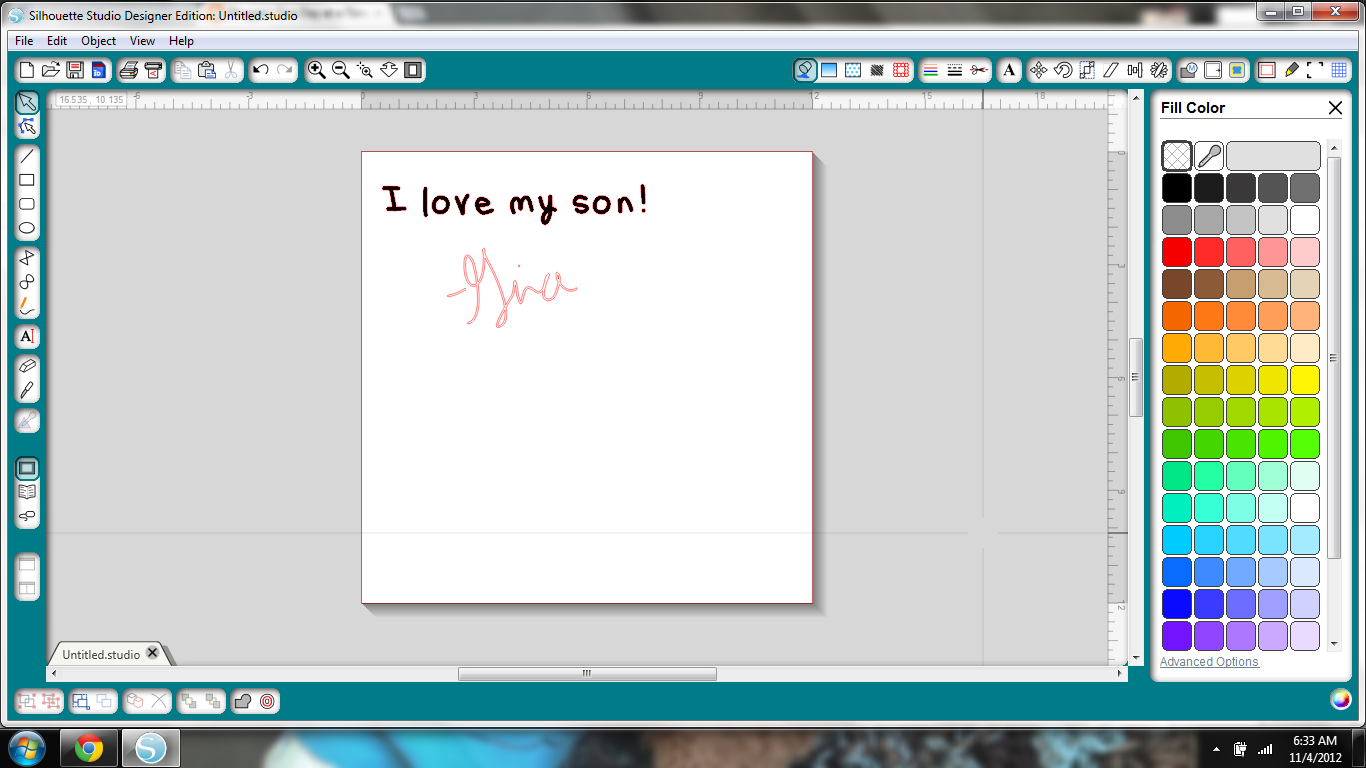
Task: Click the Open folder icon
Action: click(50, 70)
